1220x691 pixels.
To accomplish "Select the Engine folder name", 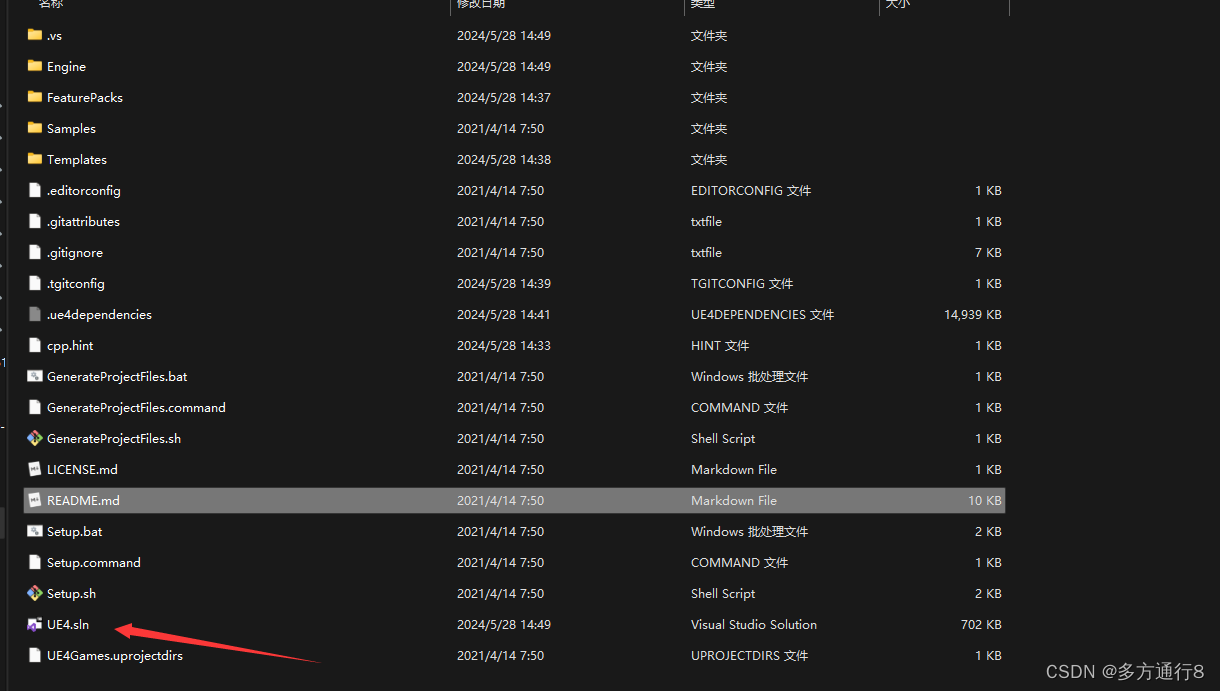I will (66, 67).
